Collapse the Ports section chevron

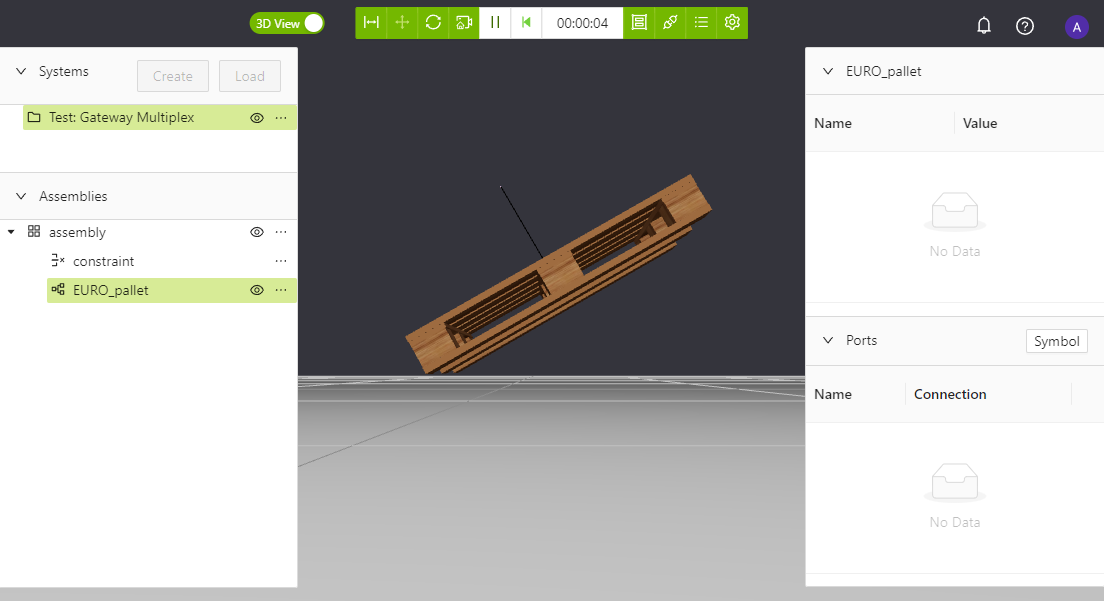[828, 341]
